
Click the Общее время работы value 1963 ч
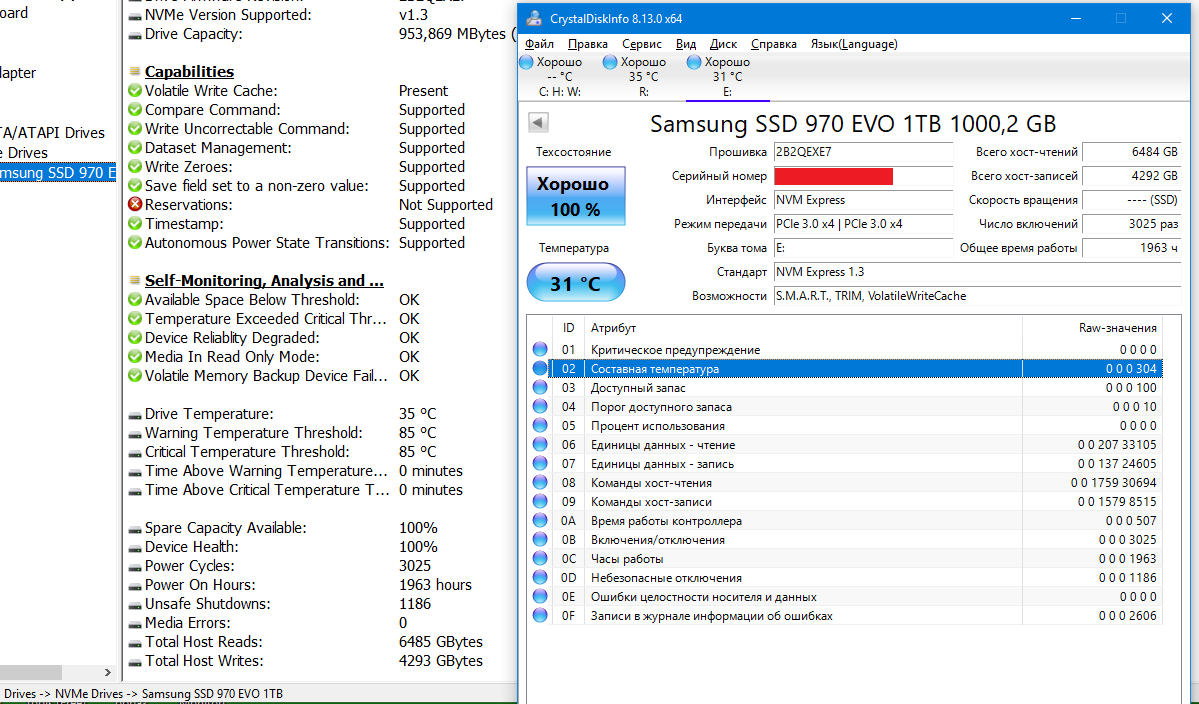pos(1132,248)
